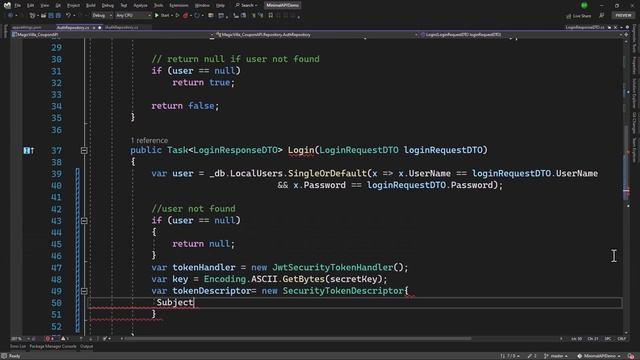Open the Extensions menu

[x=179, y=5]
